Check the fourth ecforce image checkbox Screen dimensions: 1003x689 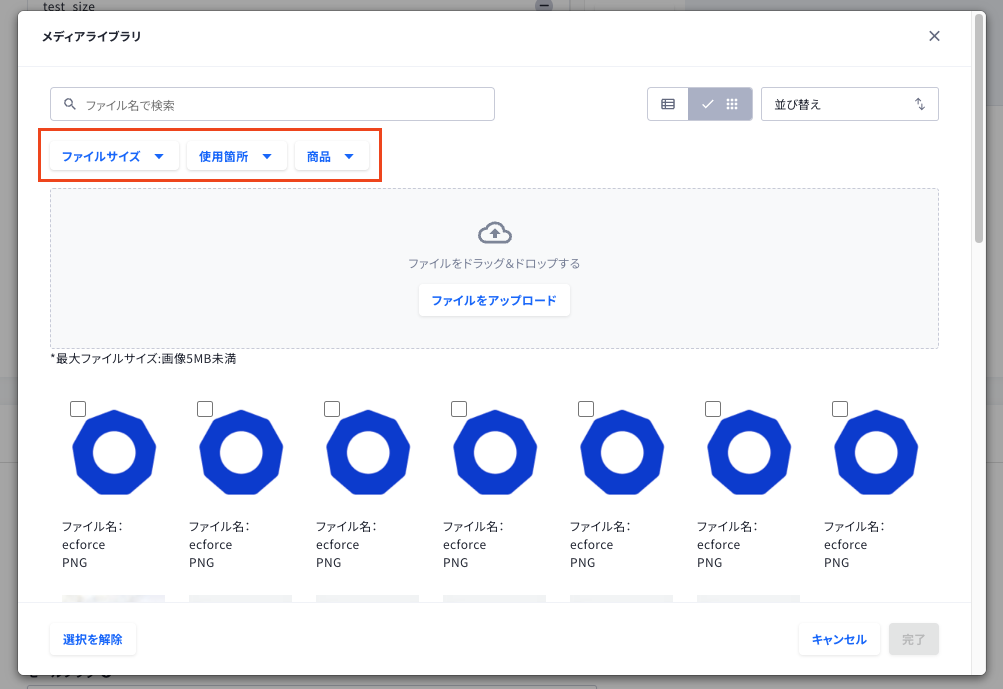[x=459, y=409]
